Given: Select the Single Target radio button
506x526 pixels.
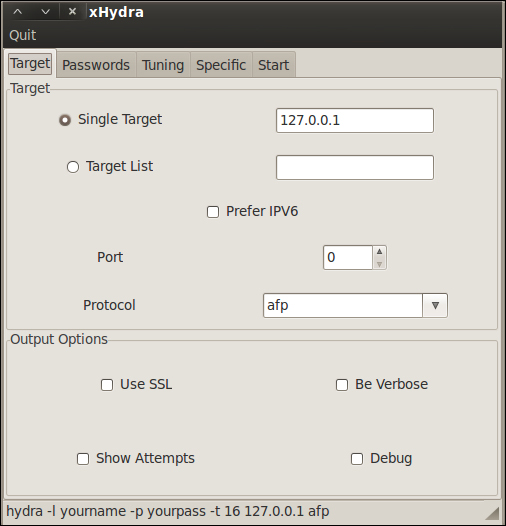Looking at the screenshot, I should (65, 120).
